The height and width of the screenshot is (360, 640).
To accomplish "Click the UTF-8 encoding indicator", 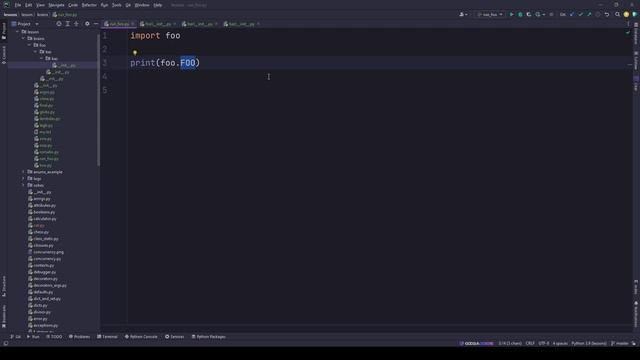I will pyautogui.click(x=544, y=344).
